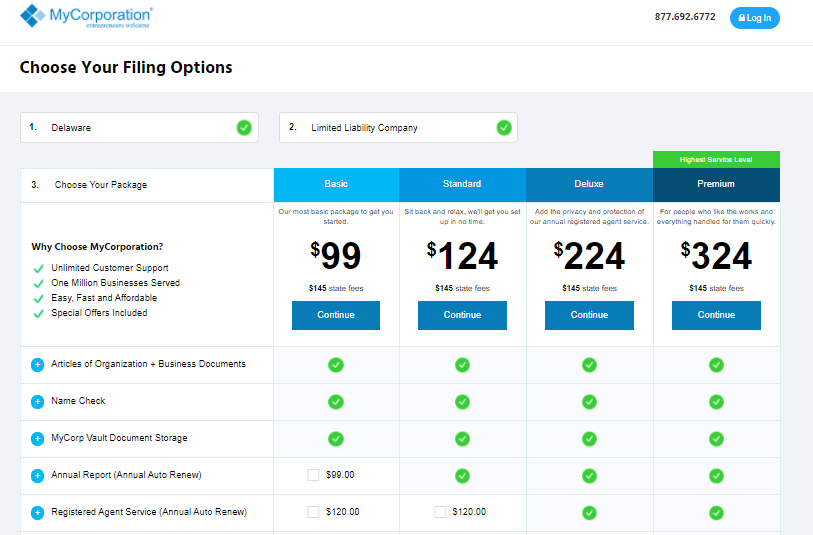This screenshot has width=813, height=535.
Task: Click the MyCorporation logo
Action: pos(87,16)
